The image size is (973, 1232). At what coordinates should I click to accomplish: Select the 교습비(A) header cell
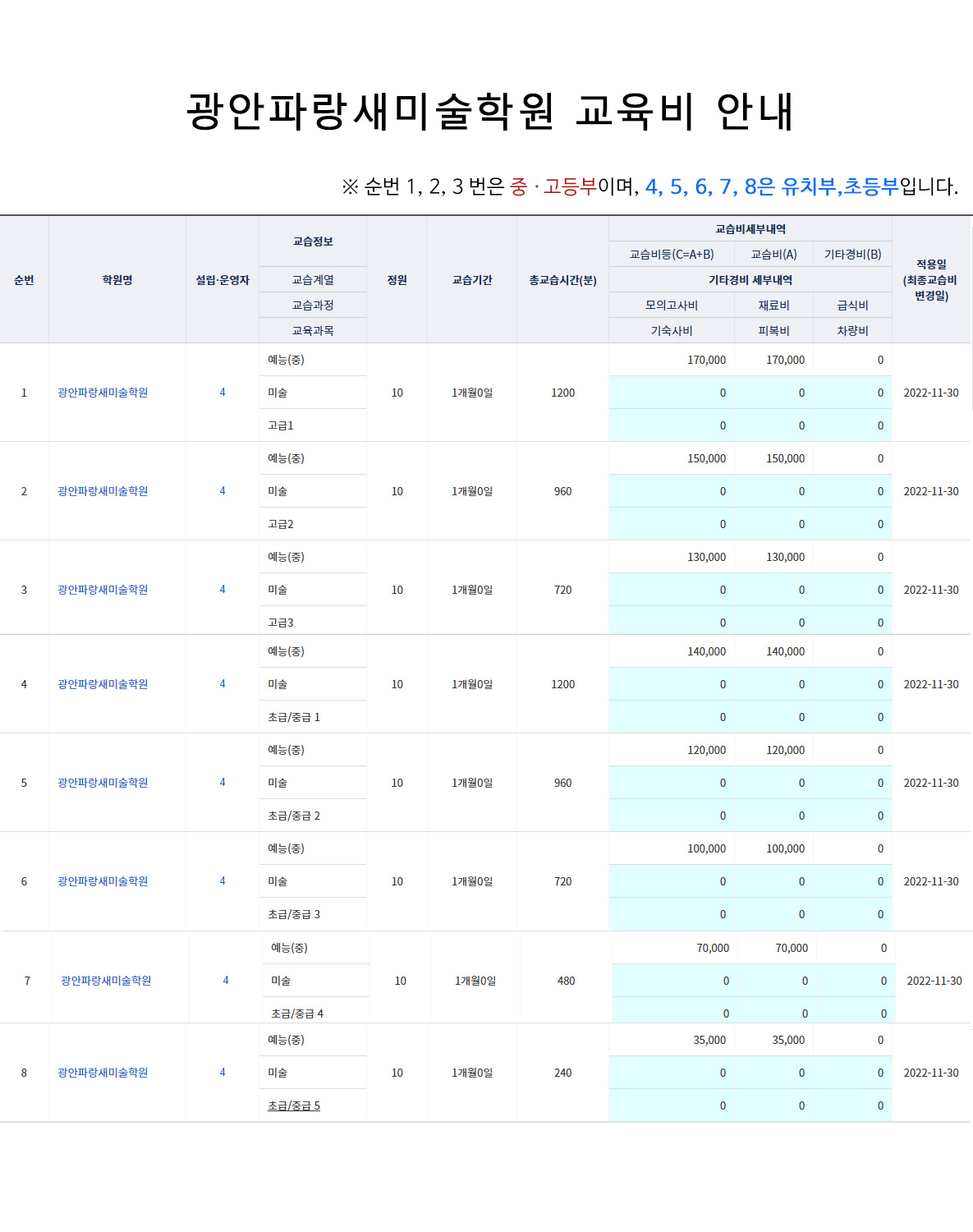[x=773, y=255]
